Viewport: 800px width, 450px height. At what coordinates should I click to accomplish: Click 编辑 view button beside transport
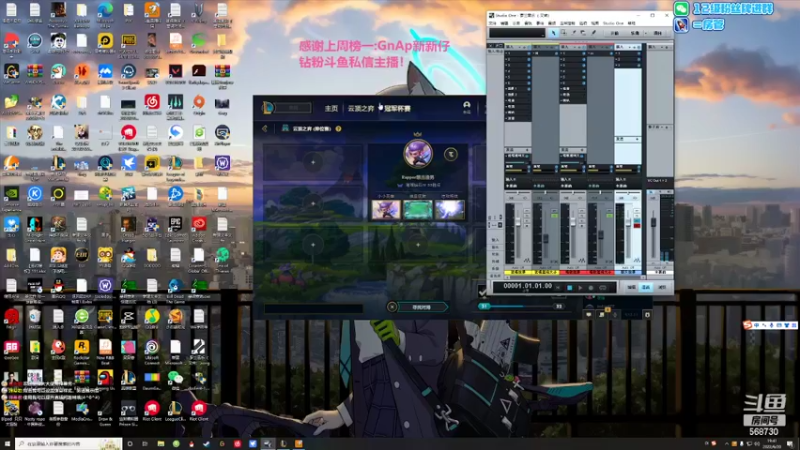(631, 287)
